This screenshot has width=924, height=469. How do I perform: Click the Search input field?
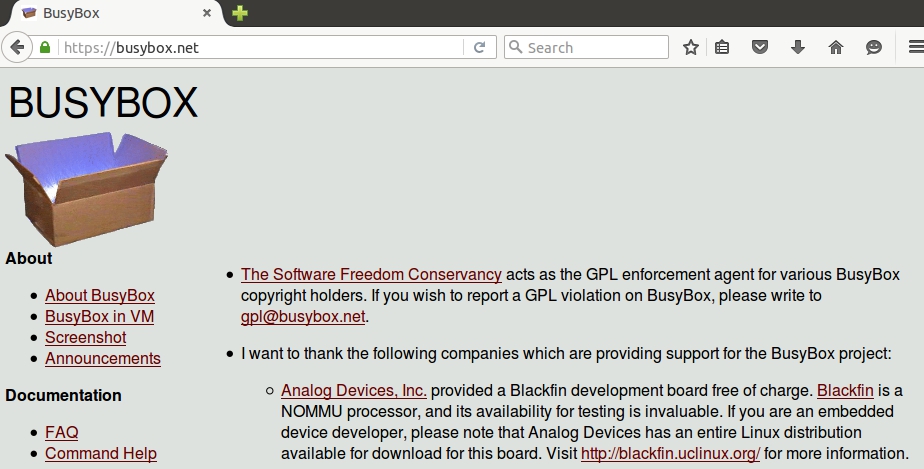tap(586, 47)
